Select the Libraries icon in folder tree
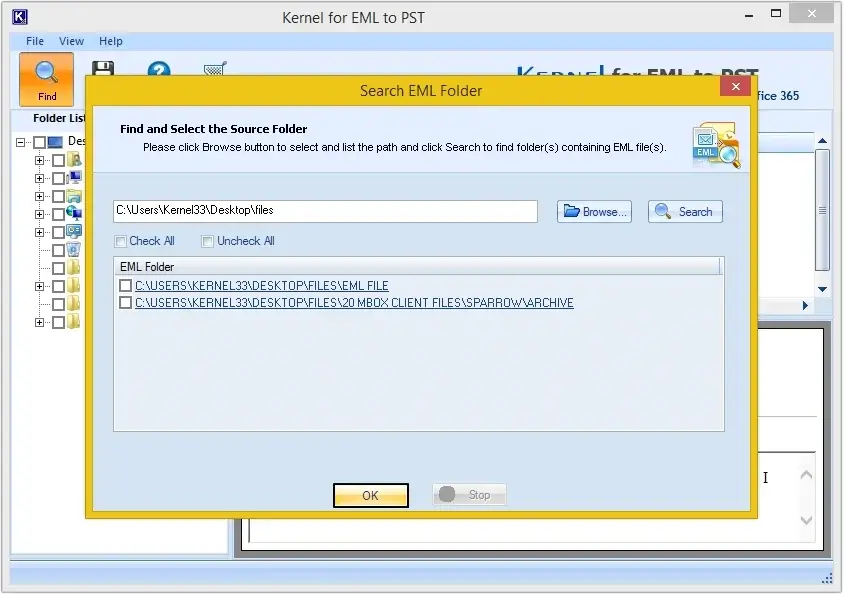The image size is (844, 595). pos(74,195)
